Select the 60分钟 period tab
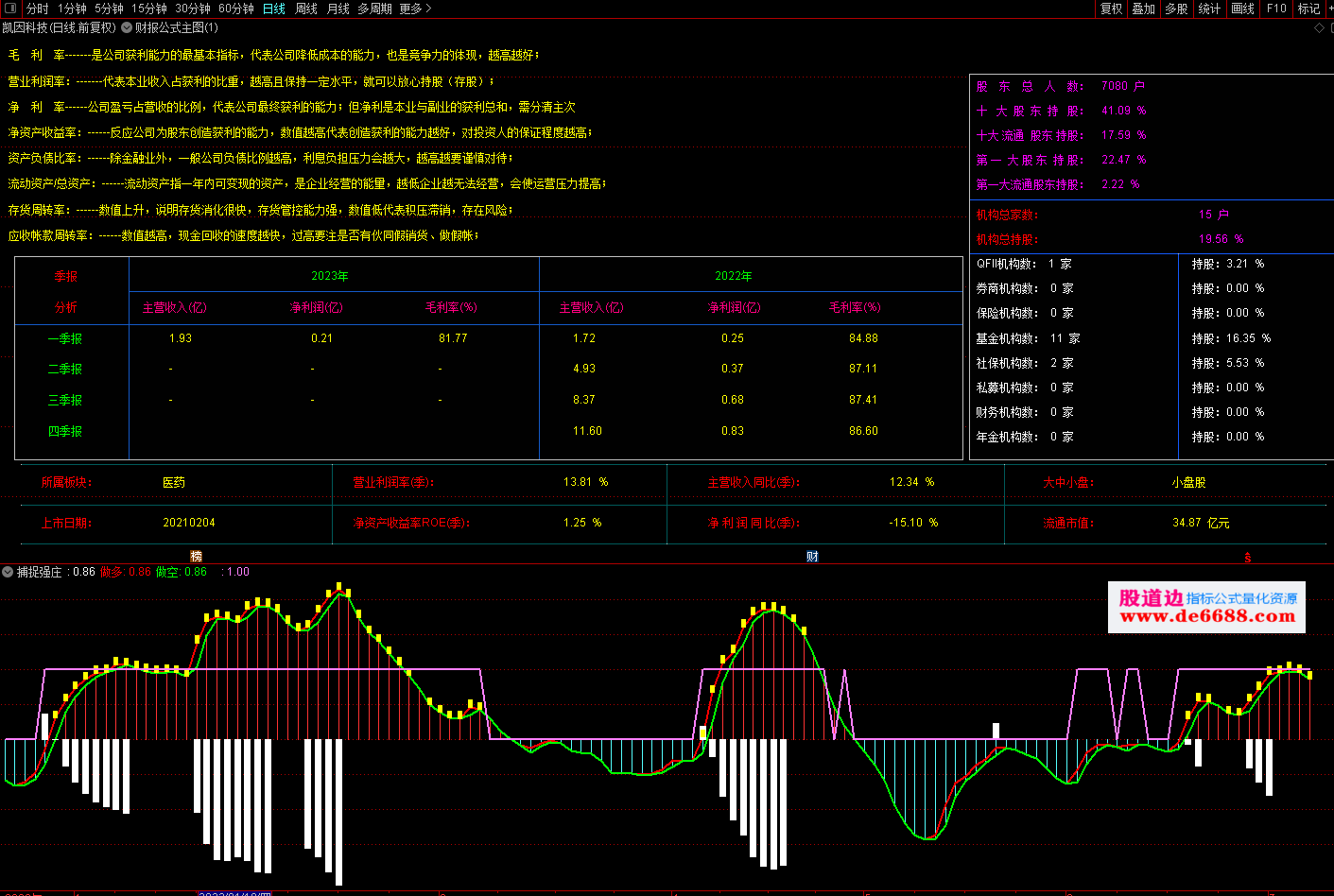 click(x=236, y=9)
